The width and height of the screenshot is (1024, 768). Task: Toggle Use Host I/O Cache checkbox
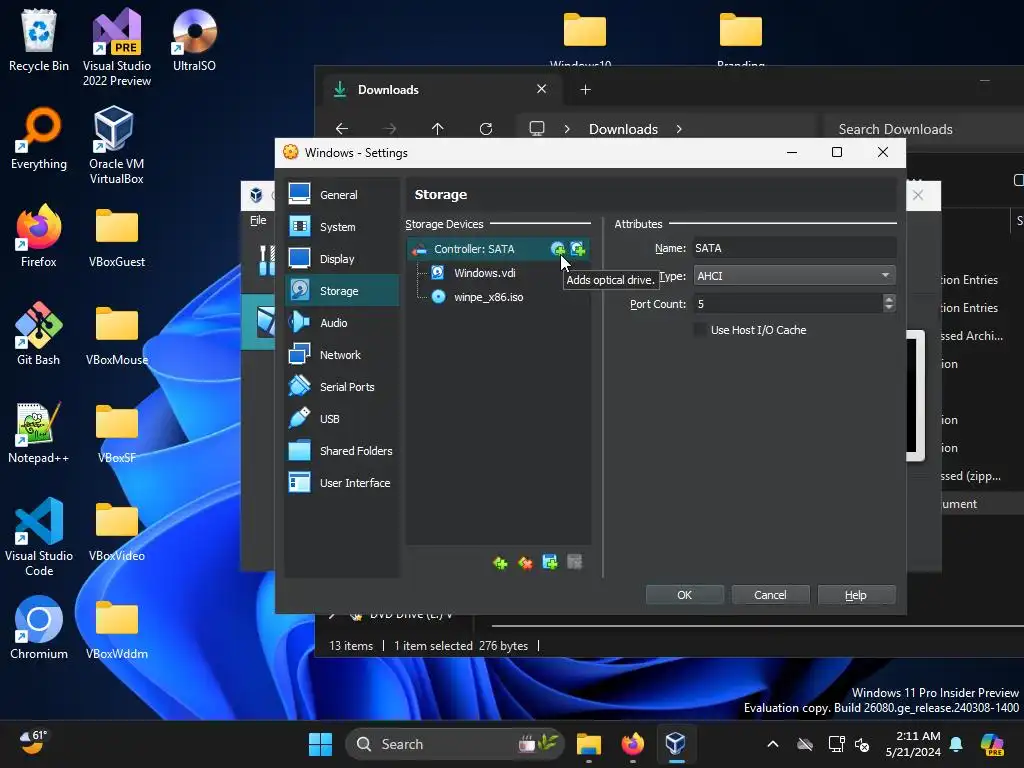[700, 330]
